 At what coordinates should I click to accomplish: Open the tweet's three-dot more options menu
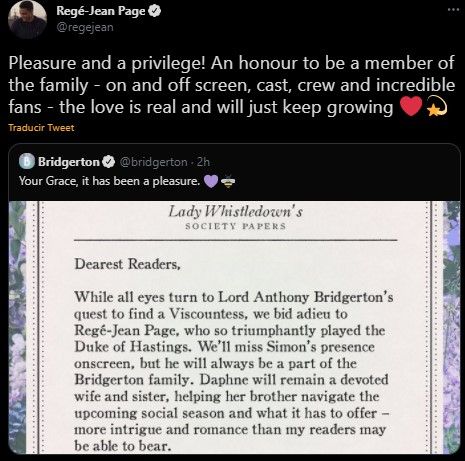[453, 10]
